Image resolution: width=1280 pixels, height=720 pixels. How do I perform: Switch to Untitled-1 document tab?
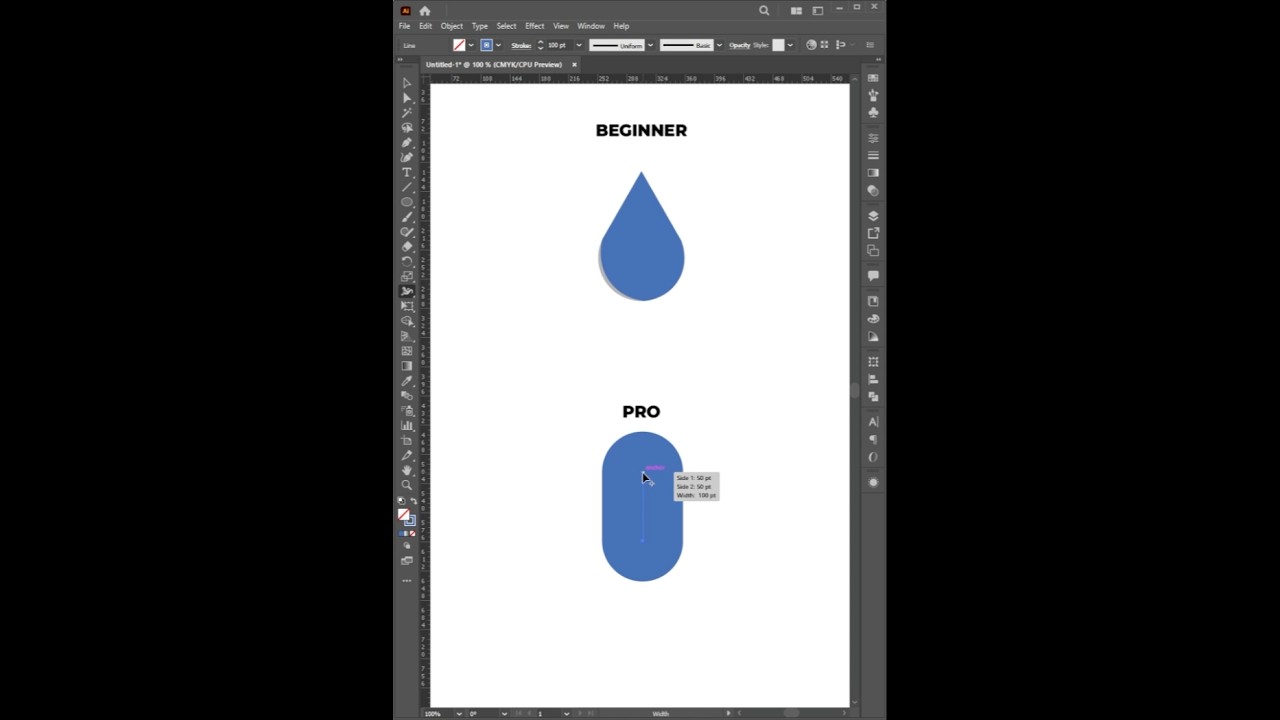point(494,64)
